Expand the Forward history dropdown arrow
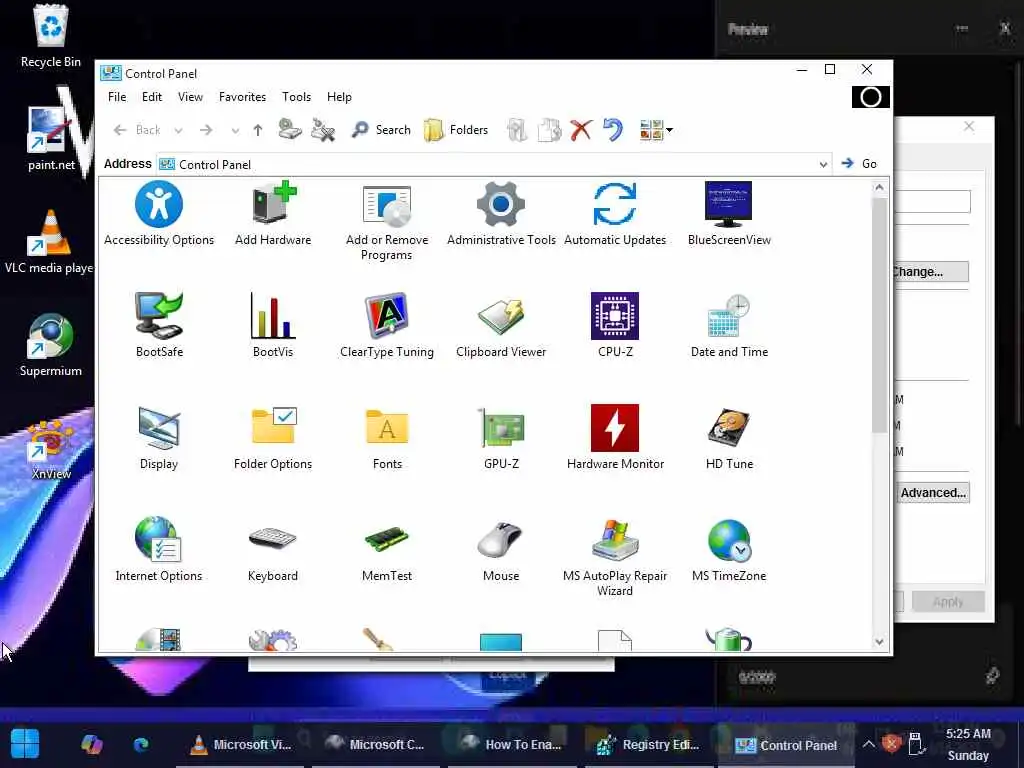Screen dimensions: 1024x768 235,131
